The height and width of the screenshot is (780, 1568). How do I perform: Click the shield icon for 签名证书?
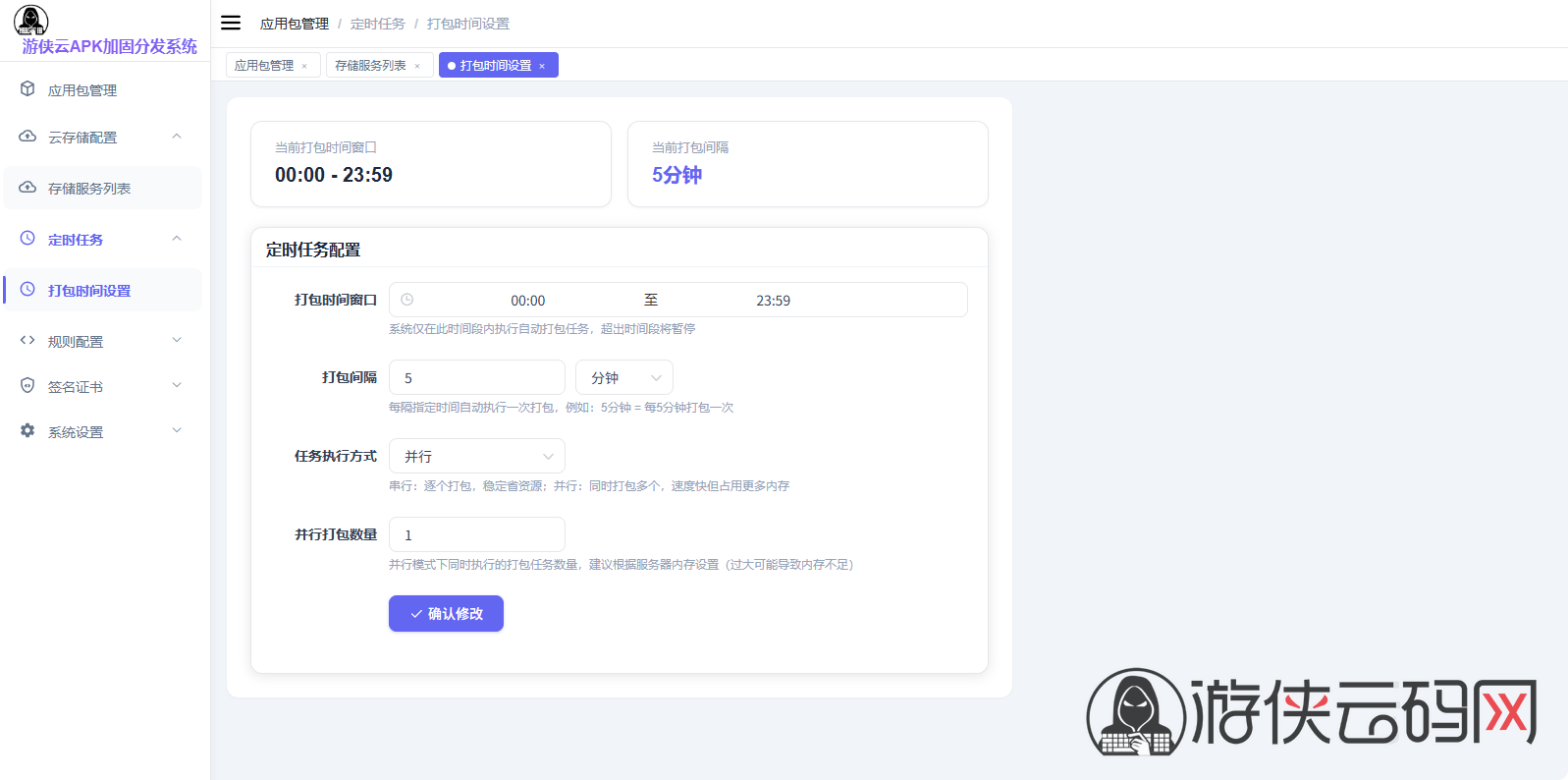27,386
